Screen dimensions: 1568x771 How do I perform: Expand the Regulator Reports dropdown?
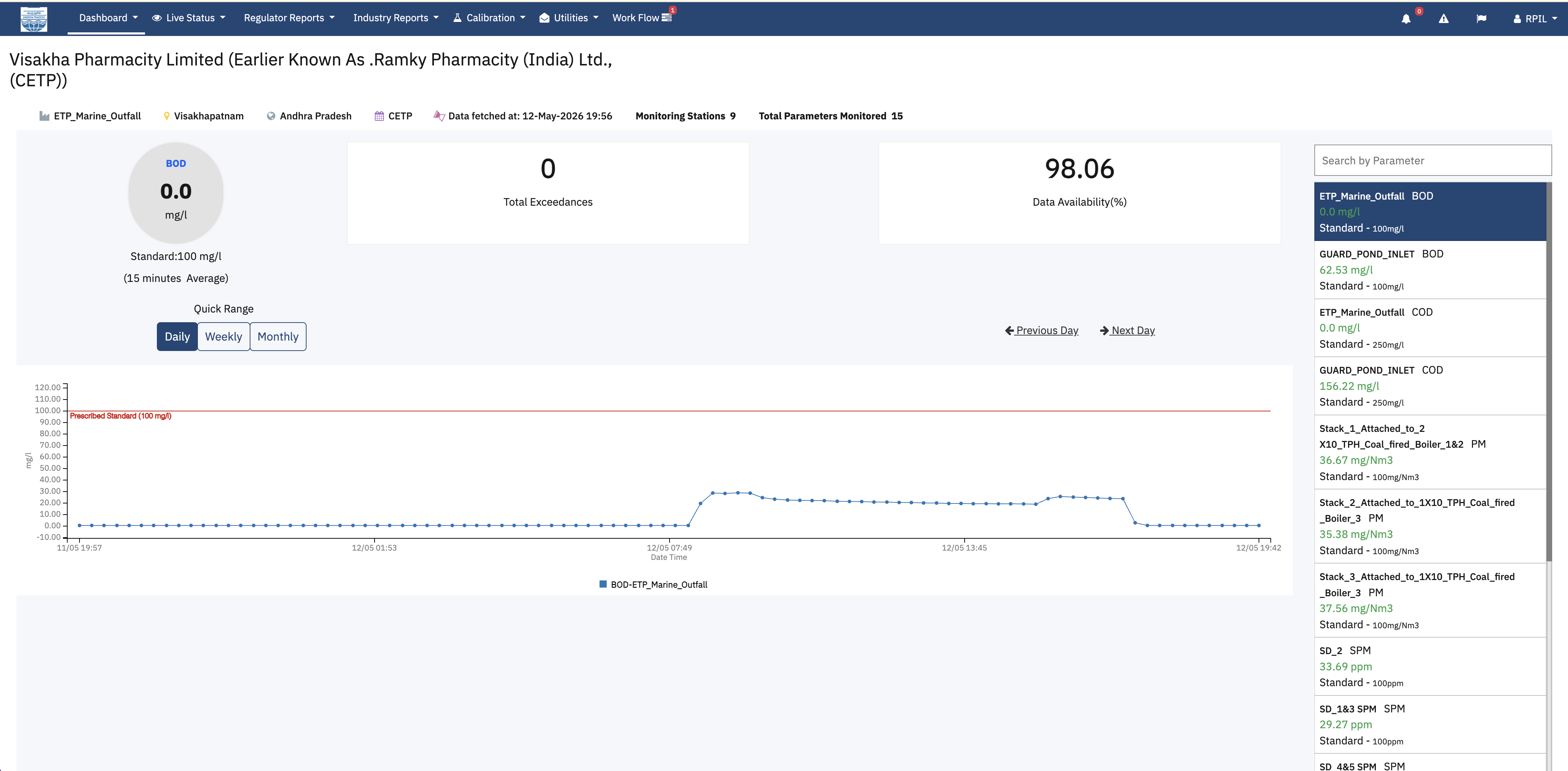coord(289,18)
